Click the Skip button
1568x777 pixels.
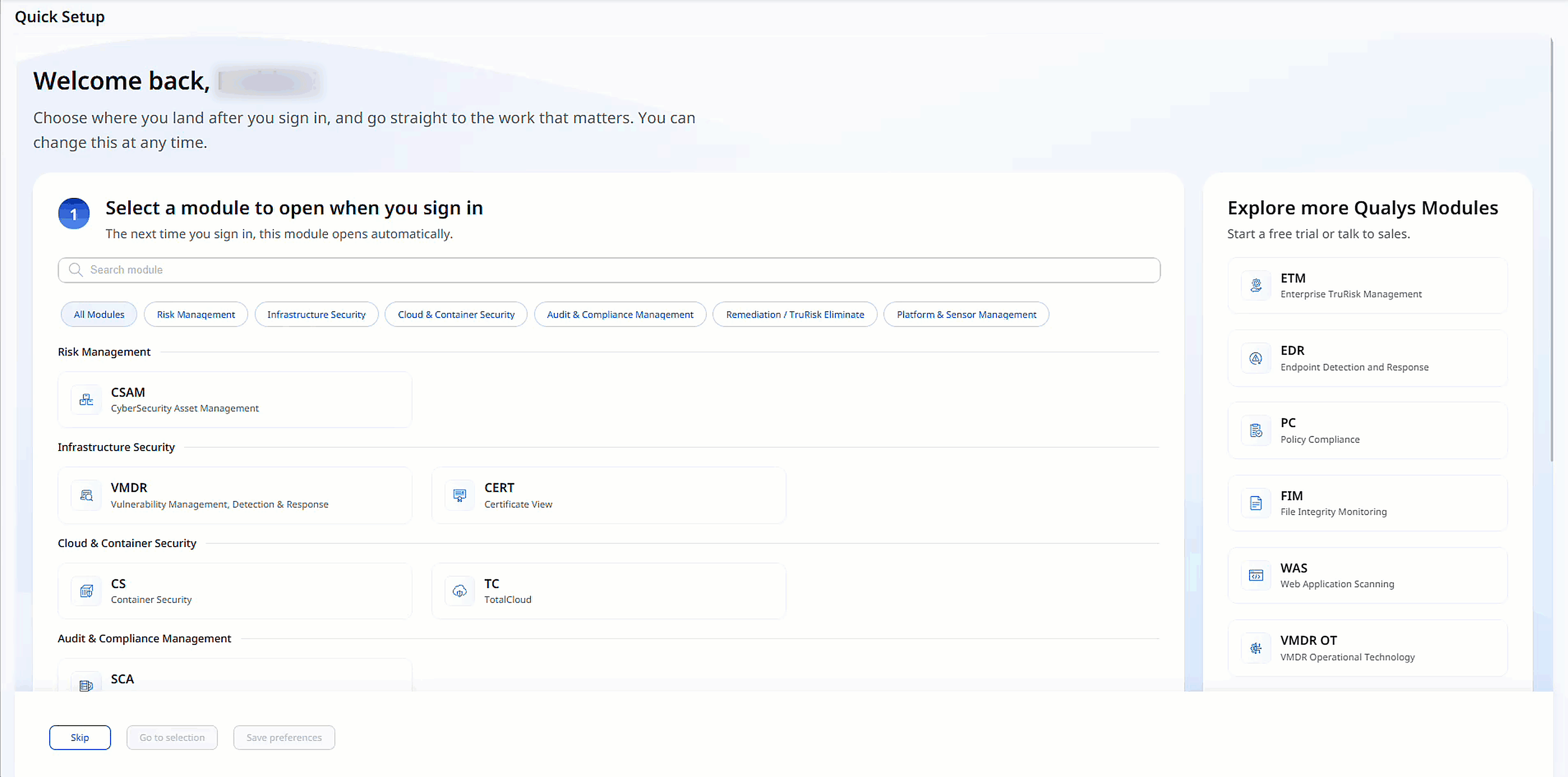[80, 738]
